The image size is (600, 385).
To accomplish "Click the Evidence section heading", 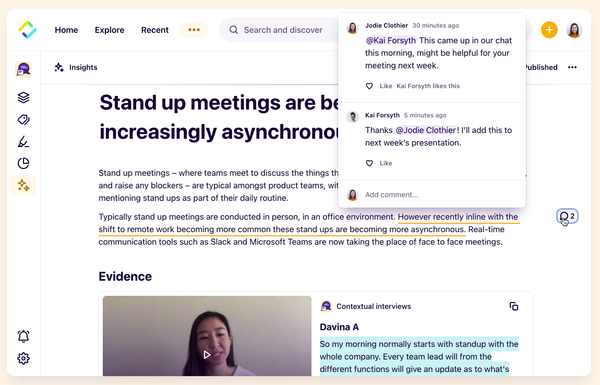I will point(125,276).
